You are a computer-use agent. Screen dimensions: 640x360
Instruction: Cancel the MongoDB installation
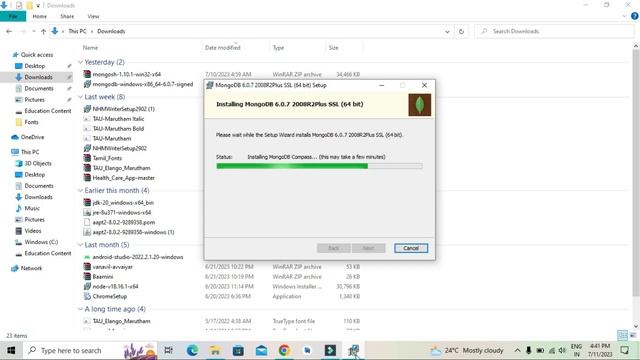(x=411, y=248)
